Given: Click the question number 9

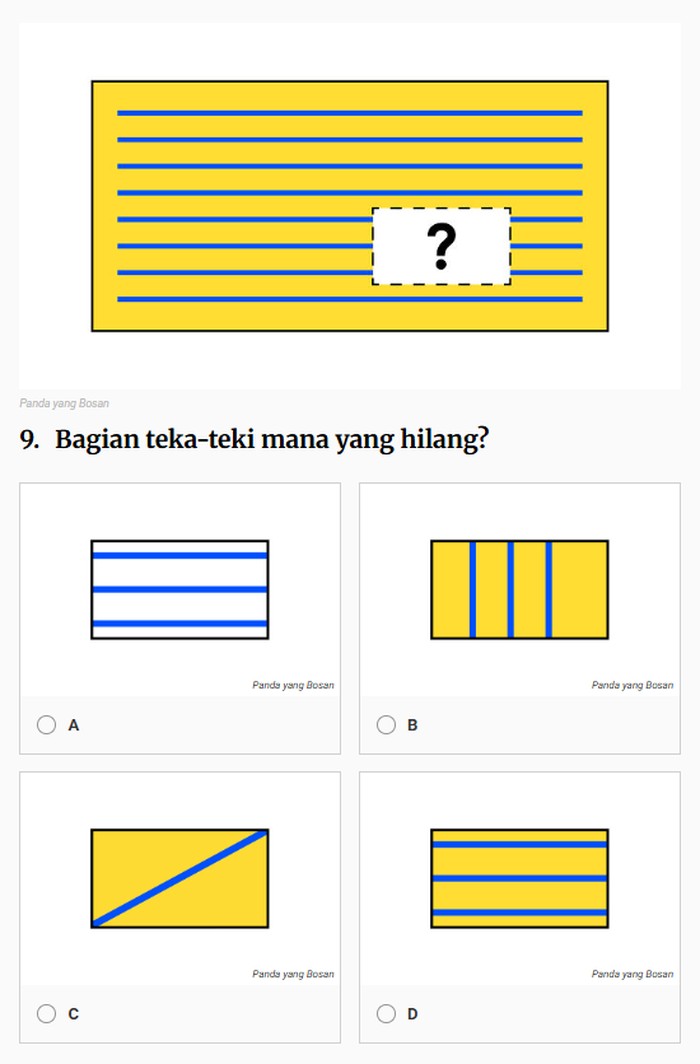Looking at the screenshot, I should tap(29, 440).
